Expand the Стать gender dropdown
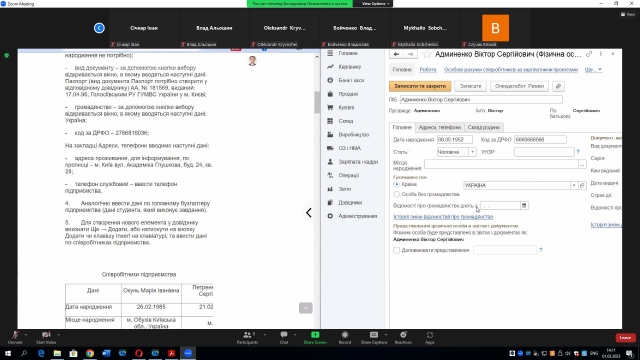Image resolution: width=640 pixels, height=360 pixels. click(x=472, y=152)
